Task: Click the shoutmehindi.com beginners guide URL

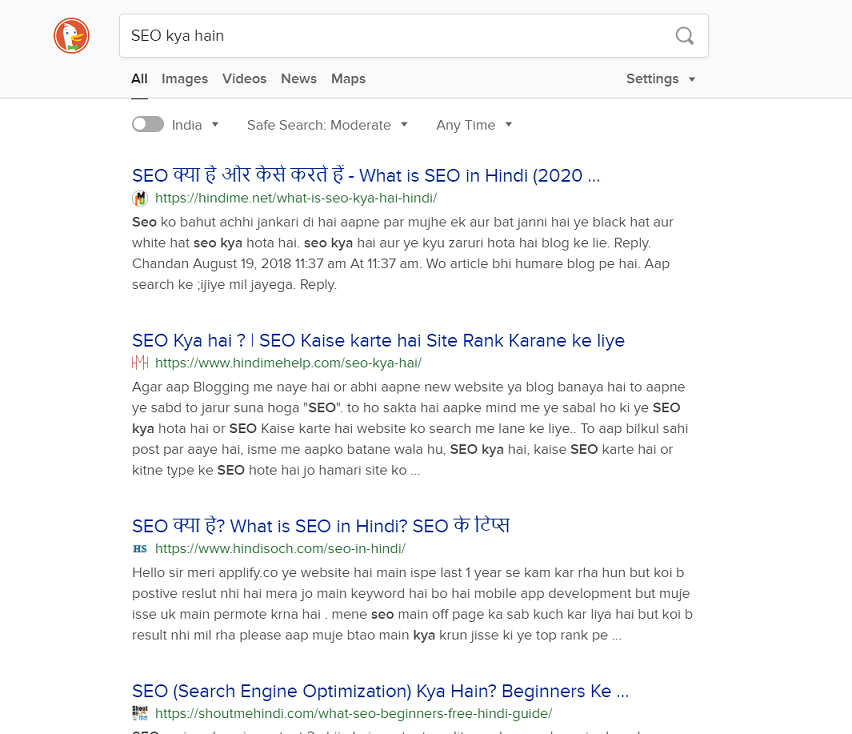Action: point(354,713)
